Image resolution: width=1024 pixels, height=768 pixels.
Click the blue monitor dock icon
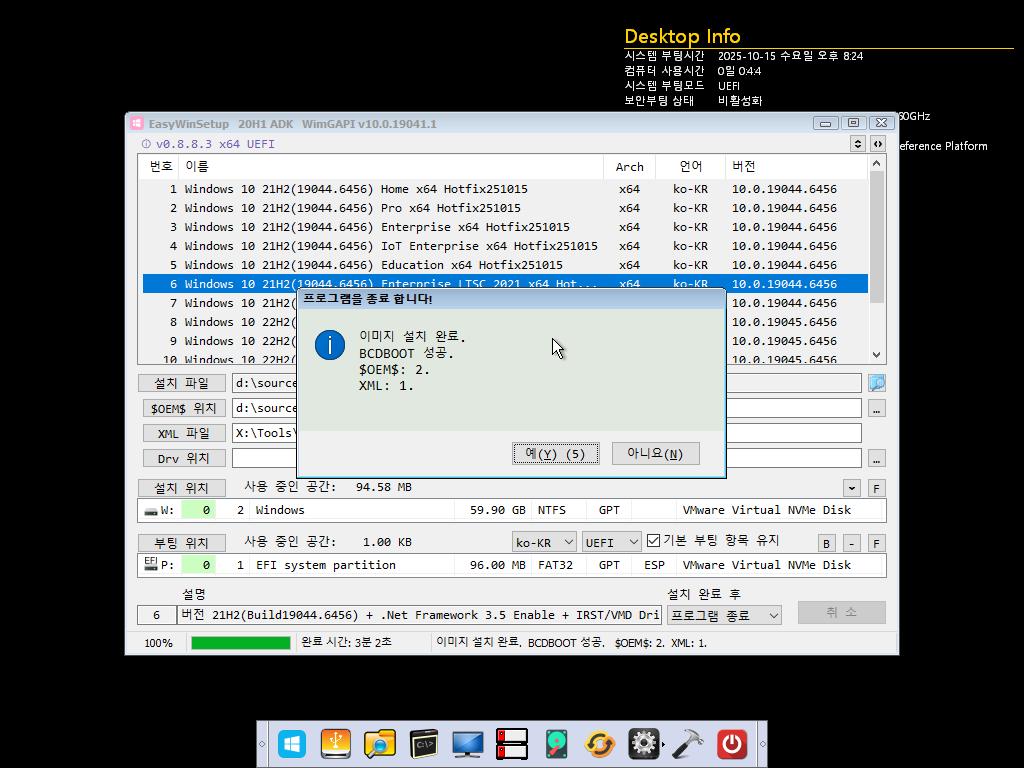pyautogui.click(x=468, y=744)
